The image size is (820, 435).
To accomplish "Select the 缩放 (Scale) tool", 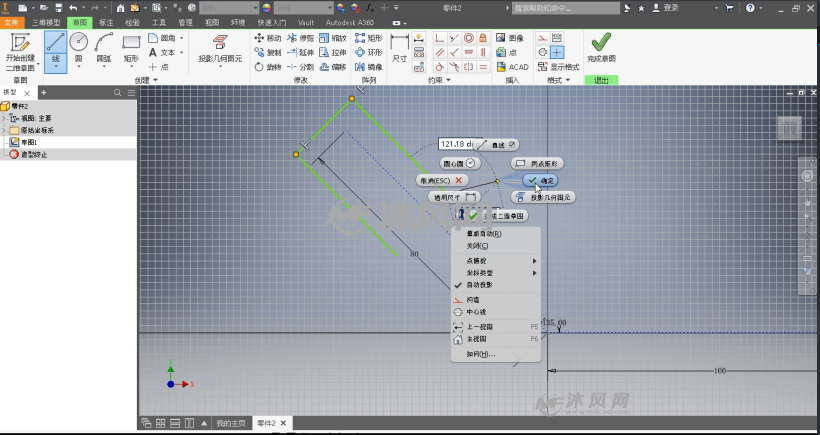I will [x=333, y=38].
